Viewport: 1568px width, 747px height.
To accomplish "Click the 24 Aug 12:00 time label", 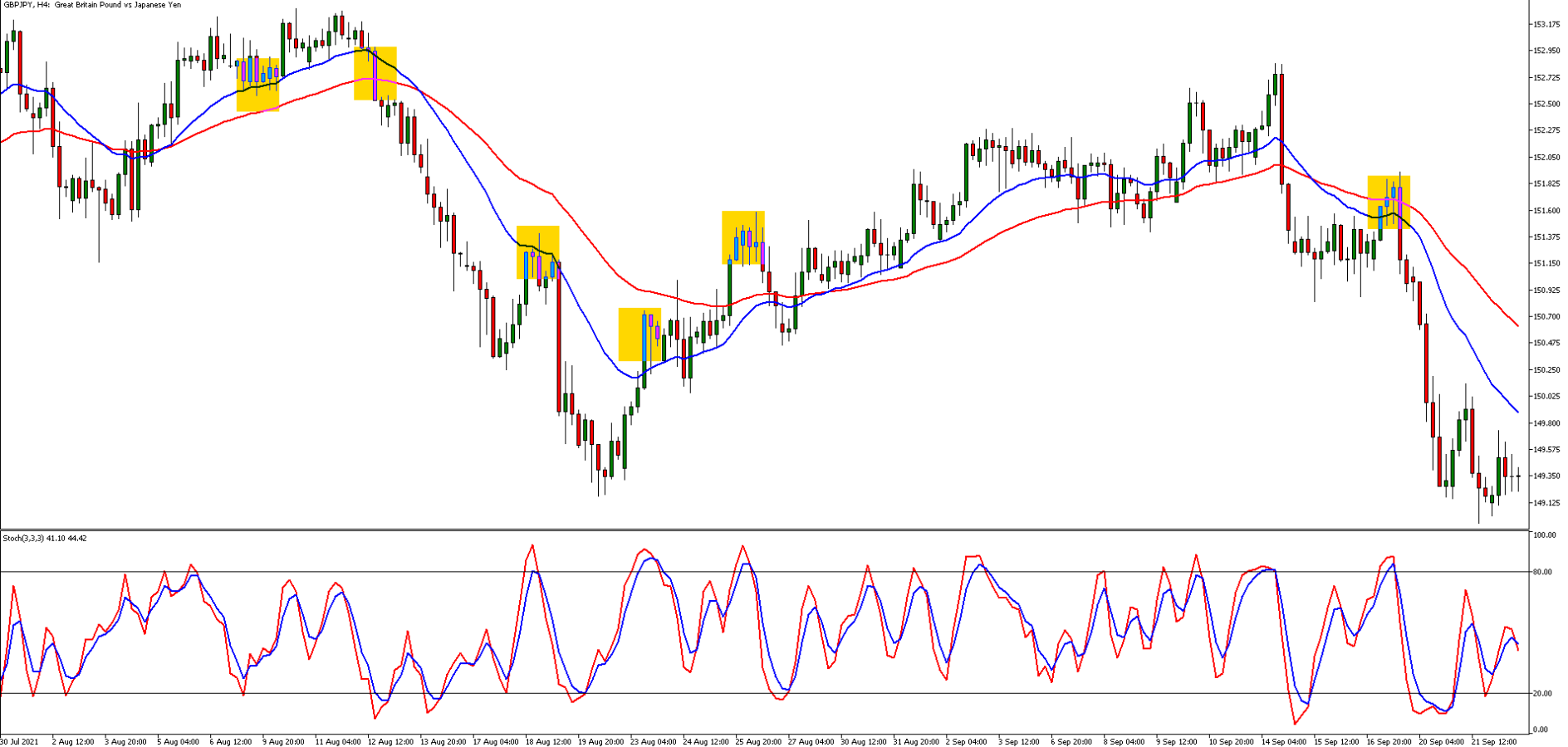I will click(708, 741).
